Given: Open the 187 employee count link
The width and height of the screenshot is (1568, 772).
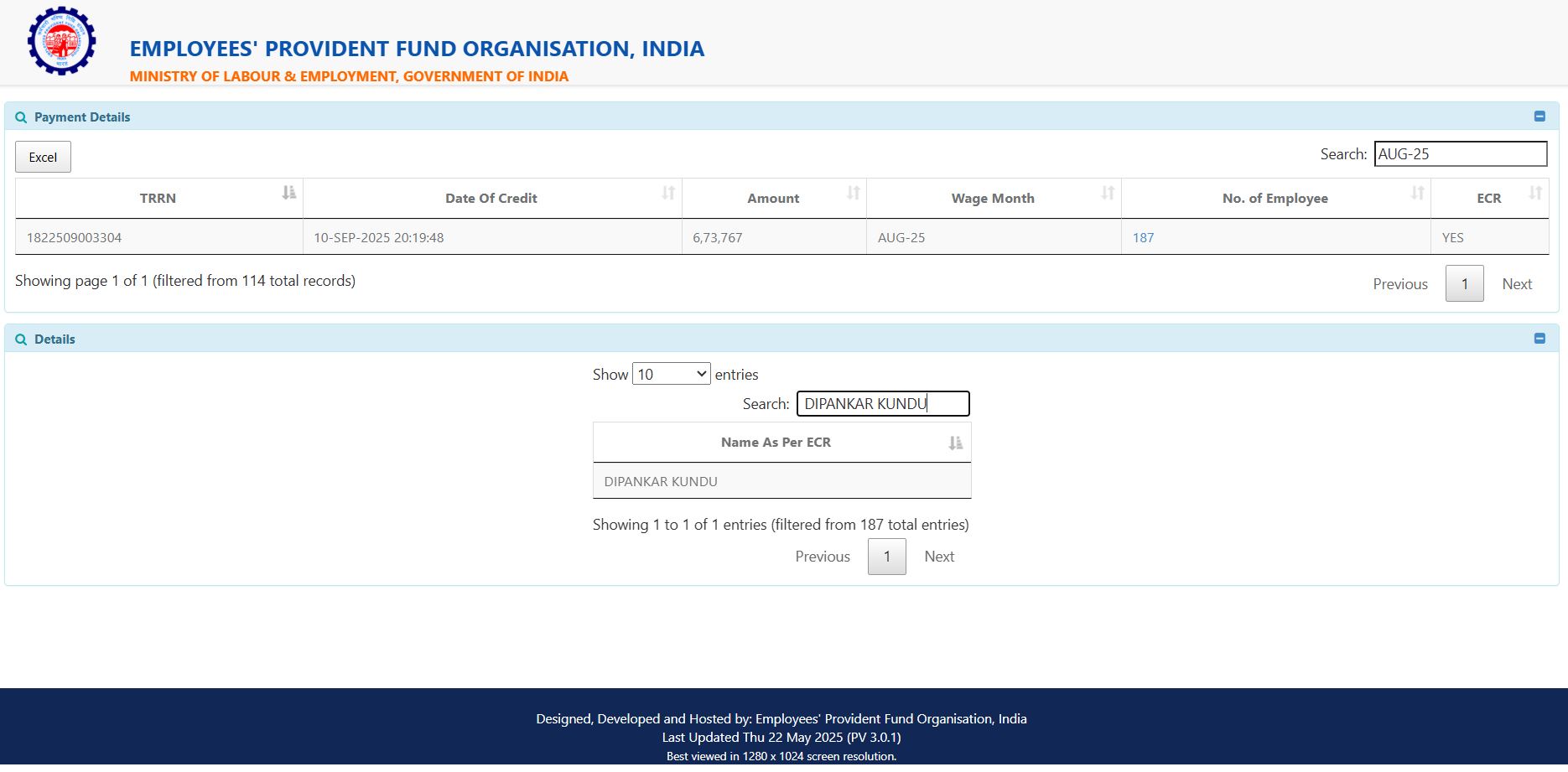Looking at the screenshot, I should click(x=1143, y=237).
